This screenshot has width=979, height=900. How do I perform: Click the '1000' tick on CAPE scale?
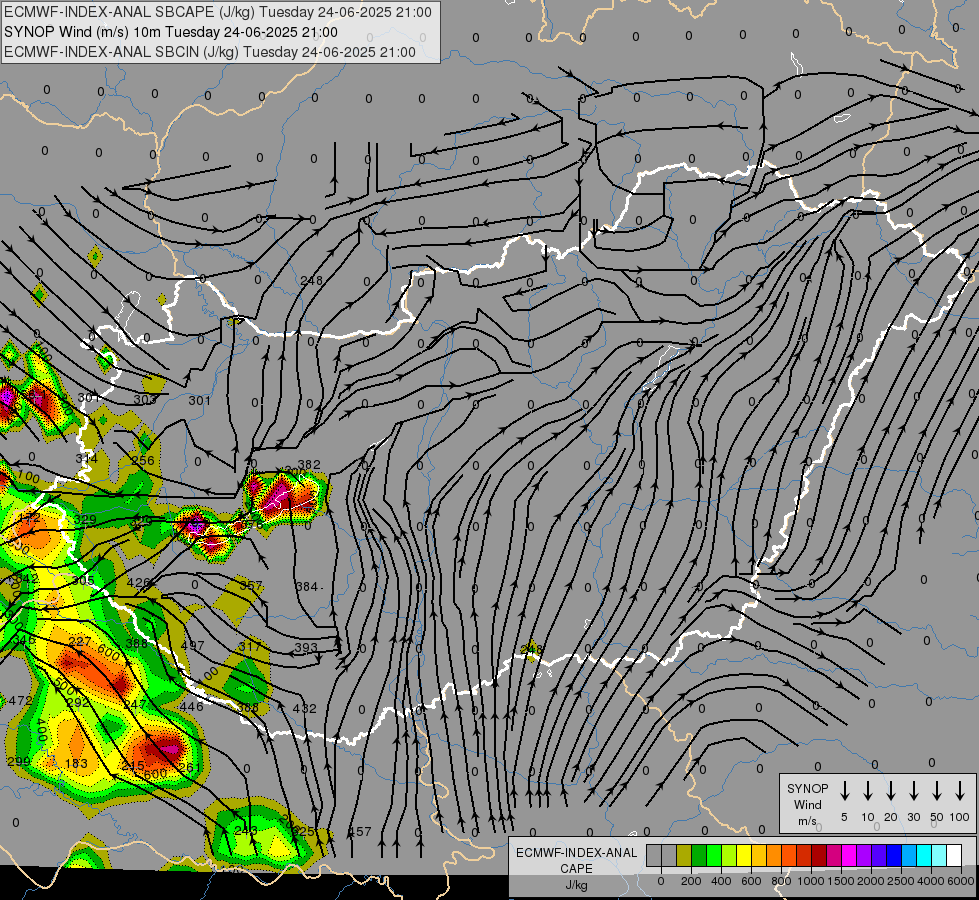[811, 881]
